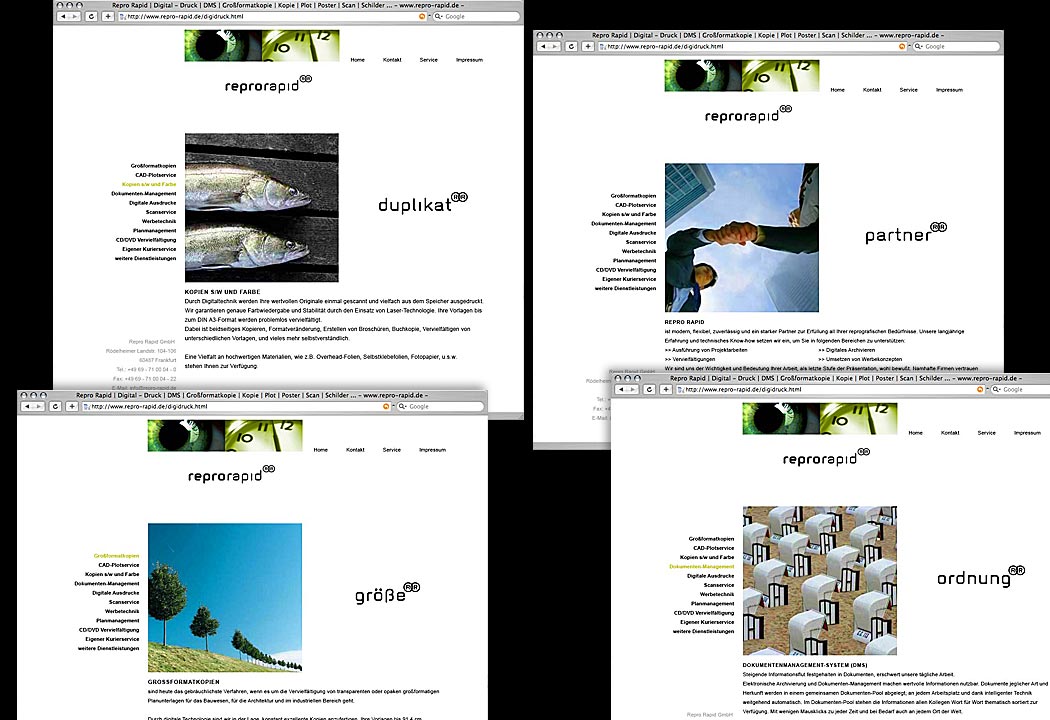Open Kontakt in the duplikat page navigation
This screenshot has width=1050, height=720.
pyautogui.click(x=392, y=60)
